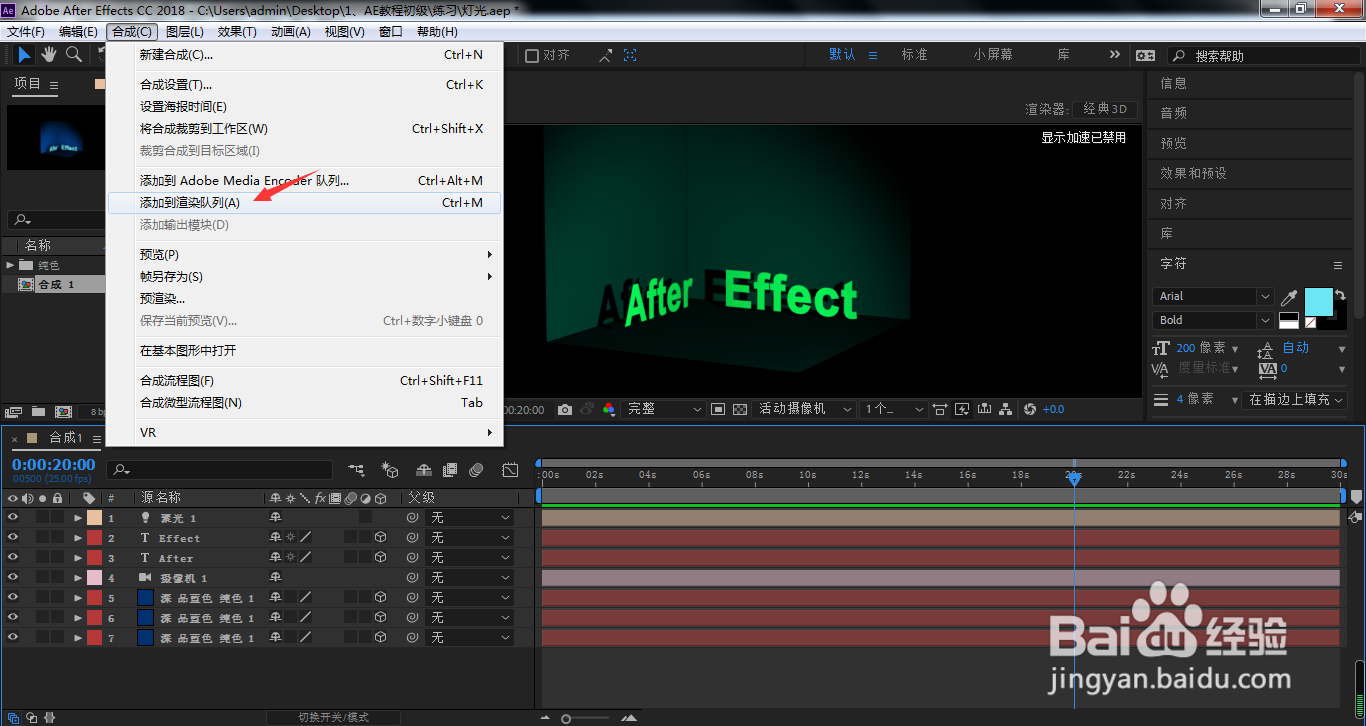1366x726 pixels.
Task: Select the Hand tool
Action: tap(49, 54)
